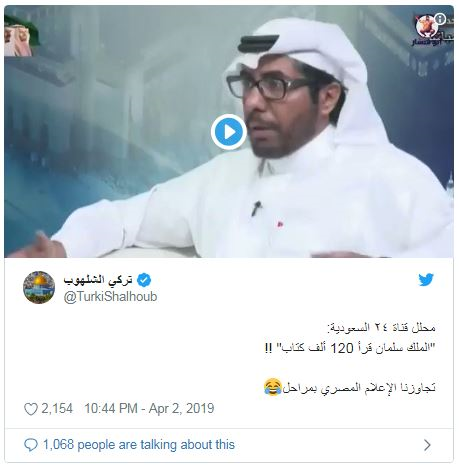Play the embedded tweet video
The height and width of the screenshot is (468, 459).
click(229, 132)
